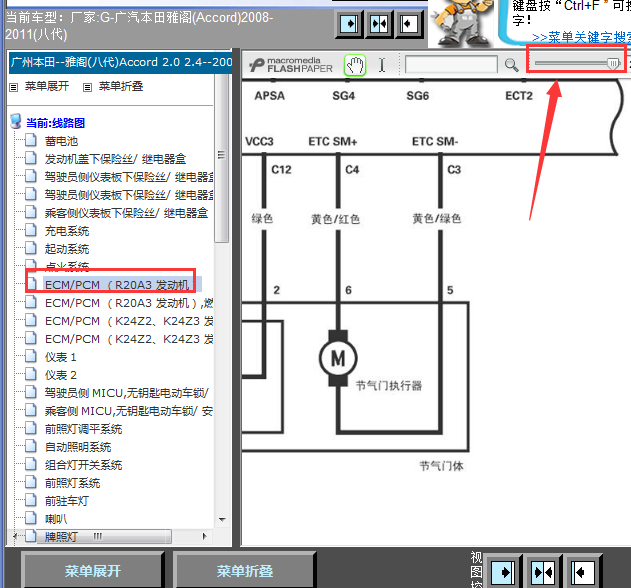Click the tree horizontal scrollbar right arrow
The image size is (631, 588).
click(204, 536)
